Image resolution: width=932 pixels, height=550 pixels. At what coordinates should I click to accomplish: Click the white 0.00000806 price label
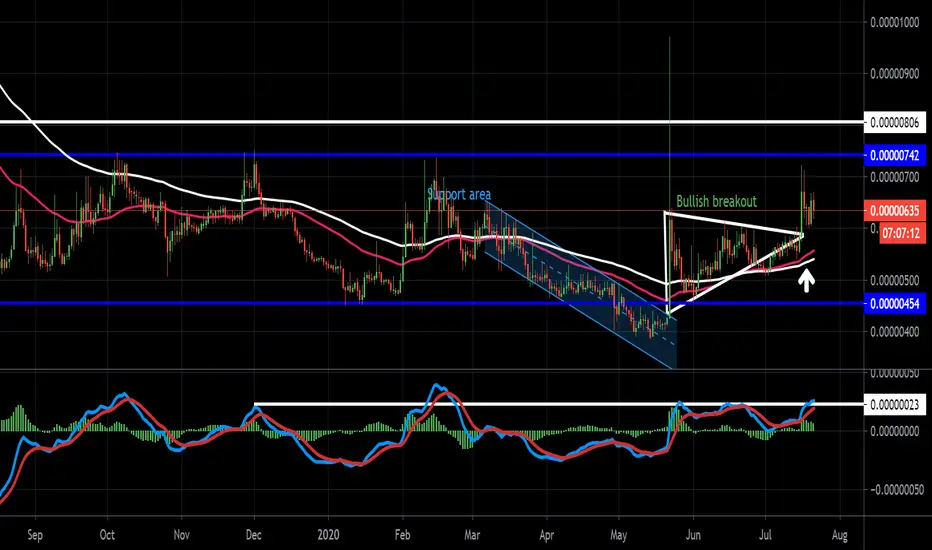coord(894,122)
